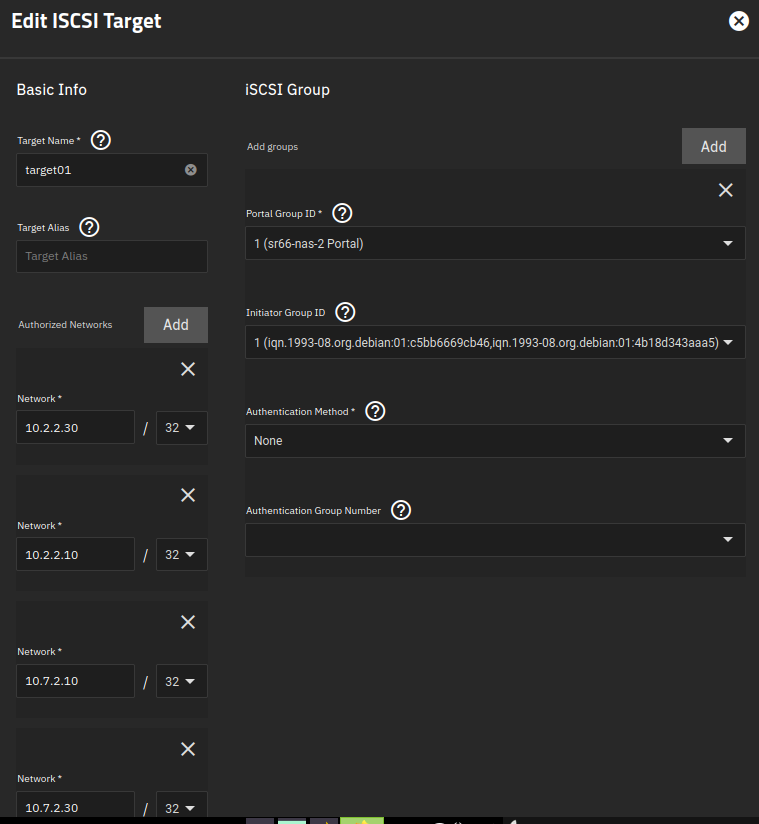The height and width of the screenshot is (824, 759).
Task: Open the Target Name help tooltip
Action: pyautogui.click(x=100, y=140)
